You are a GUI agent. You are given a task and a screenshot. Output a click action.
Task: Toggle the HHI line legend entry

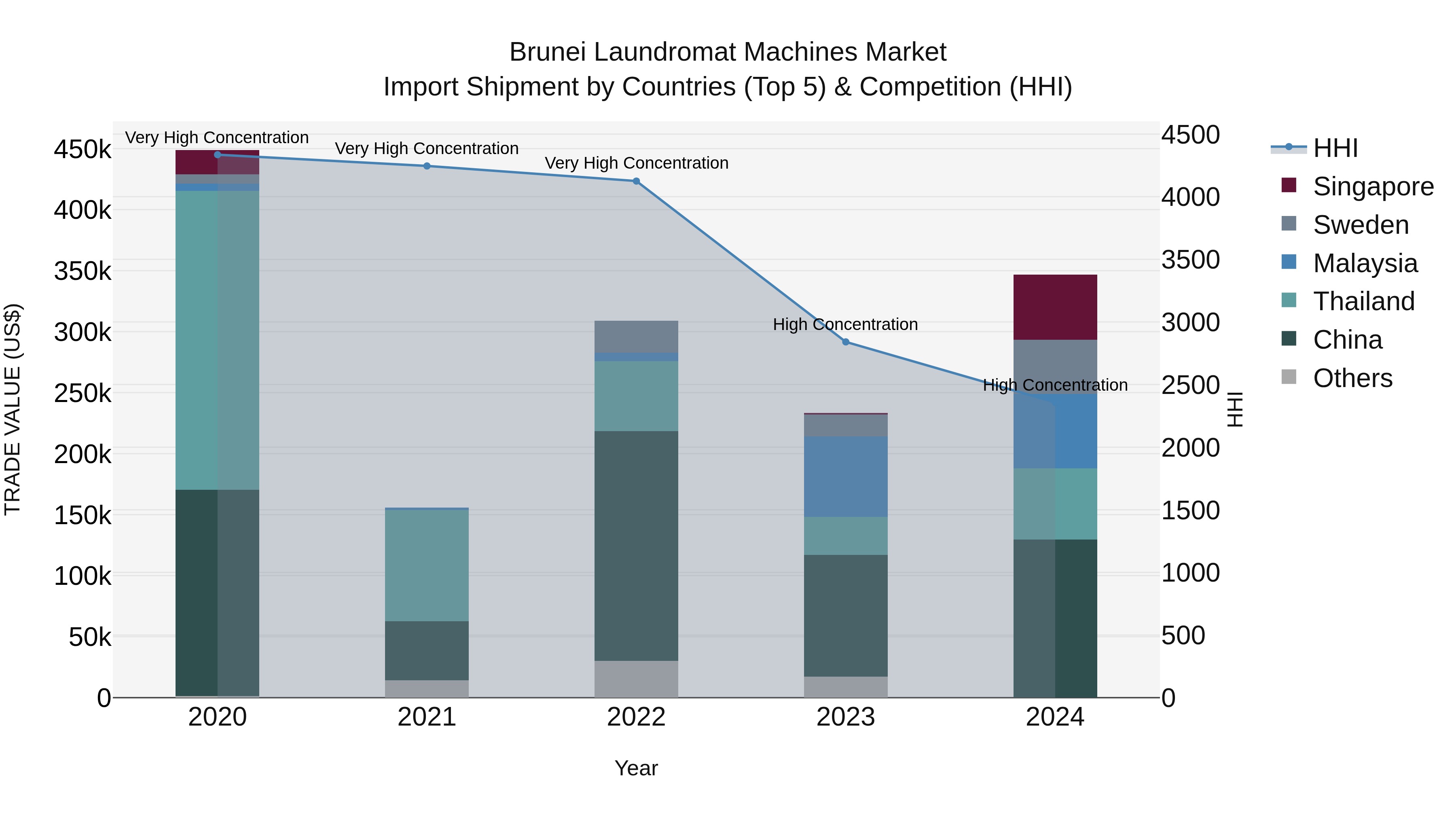click(x=1314, y=148)
